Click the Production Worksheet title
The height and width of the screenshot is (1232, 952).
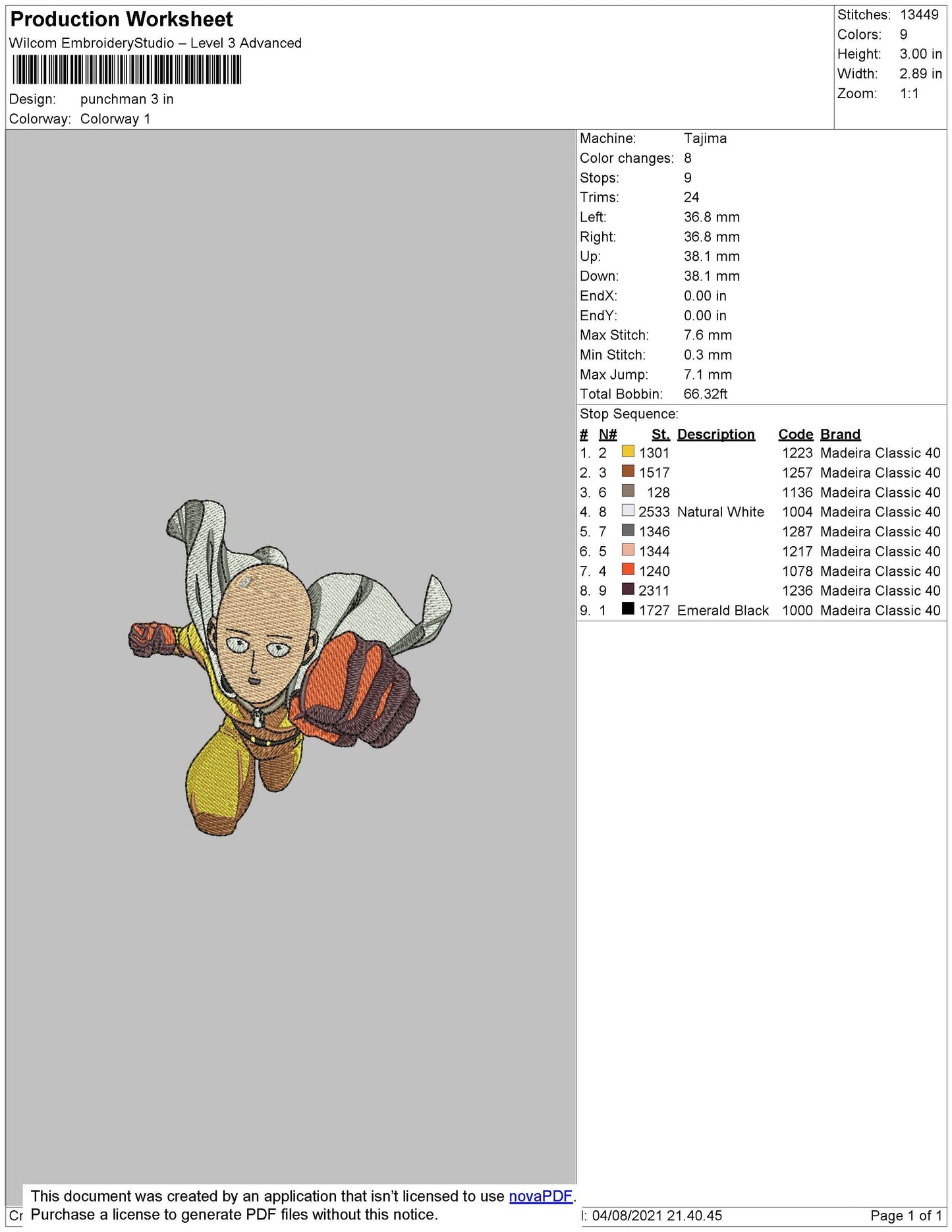[x=122, y=20]
